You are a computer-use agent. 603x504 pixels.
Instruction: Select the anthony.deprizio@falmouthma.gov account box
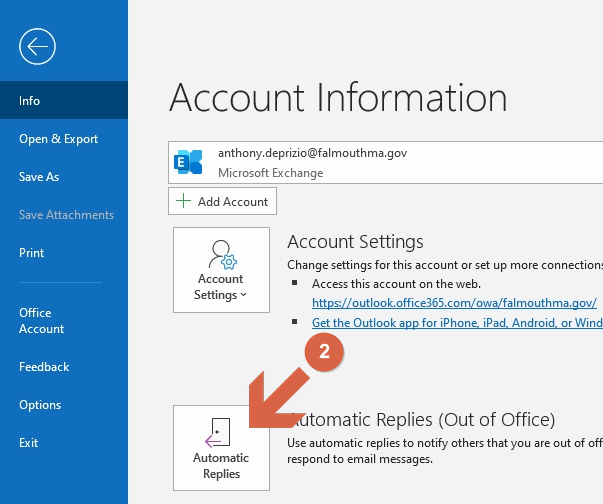click(385, 162)
